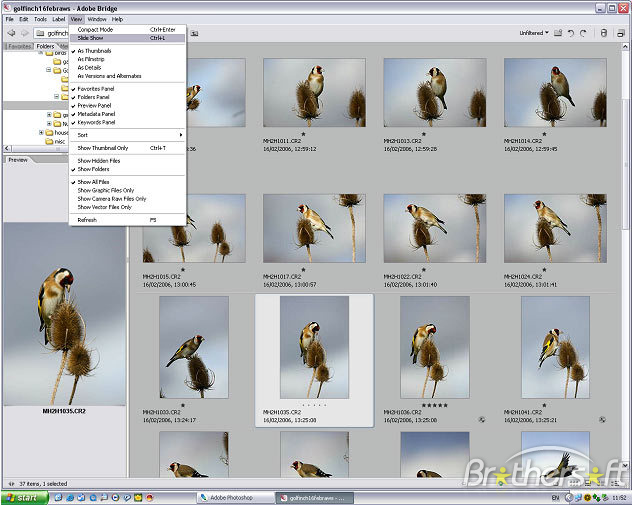The width and height of the screenshot is (632, 505).
Task: Click the rating dots under MH2H1035.CR2
Action: [x=314, y=405]
